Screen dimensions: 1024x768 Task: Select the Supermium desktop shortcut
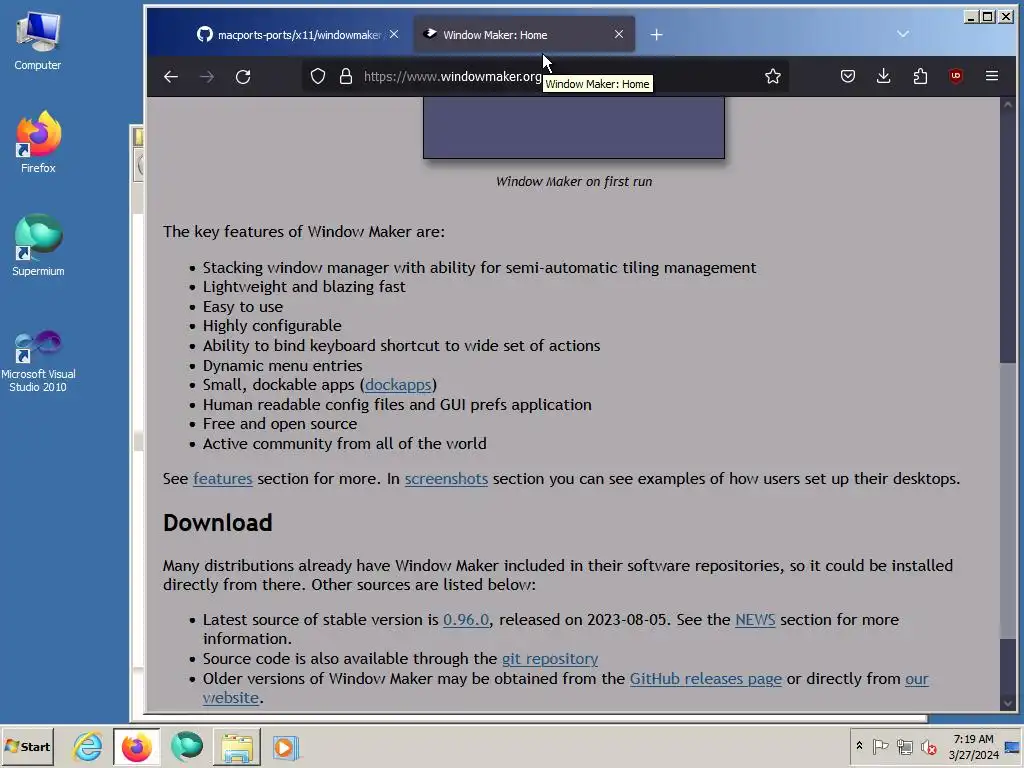pos(38,246)
